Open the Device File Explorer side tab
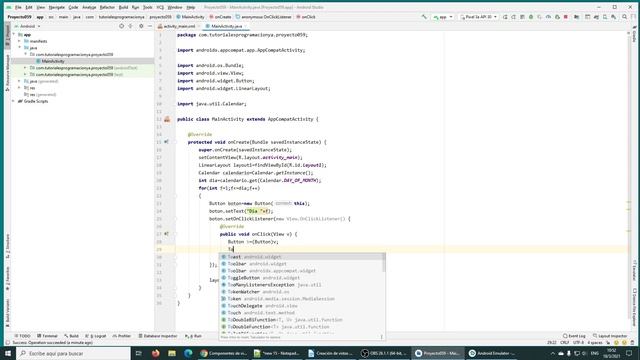Image resolution: width=640 pixels, height=360 pixels. (x=635, y=306)
